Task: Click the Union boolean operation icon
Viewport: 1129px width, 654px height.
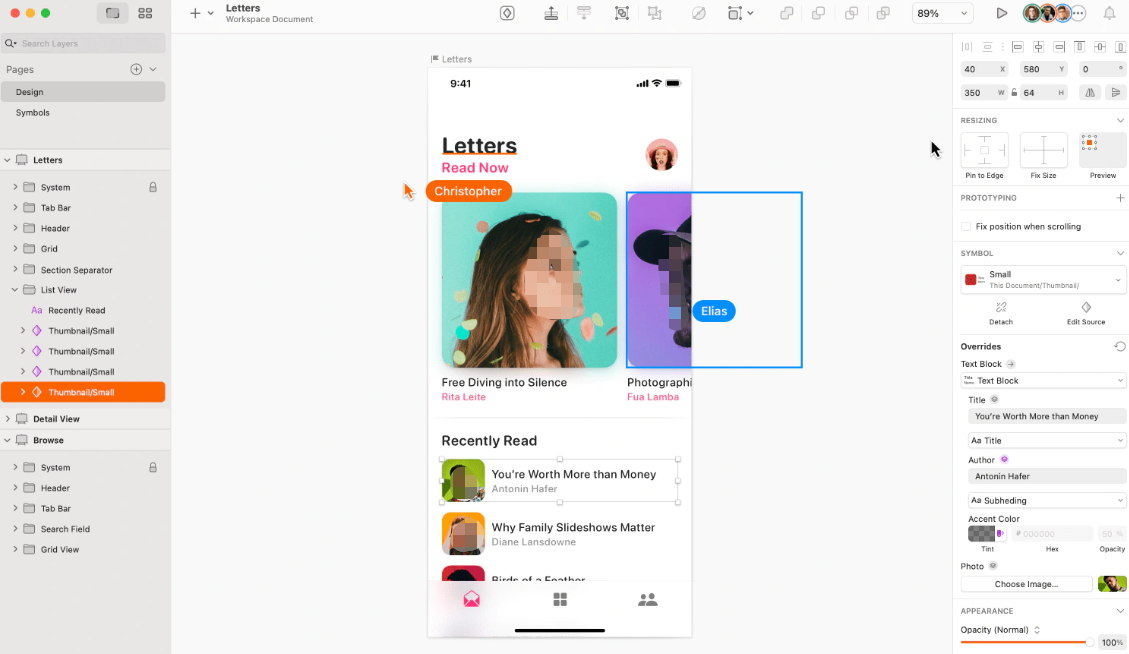Action: click(786, 13)
